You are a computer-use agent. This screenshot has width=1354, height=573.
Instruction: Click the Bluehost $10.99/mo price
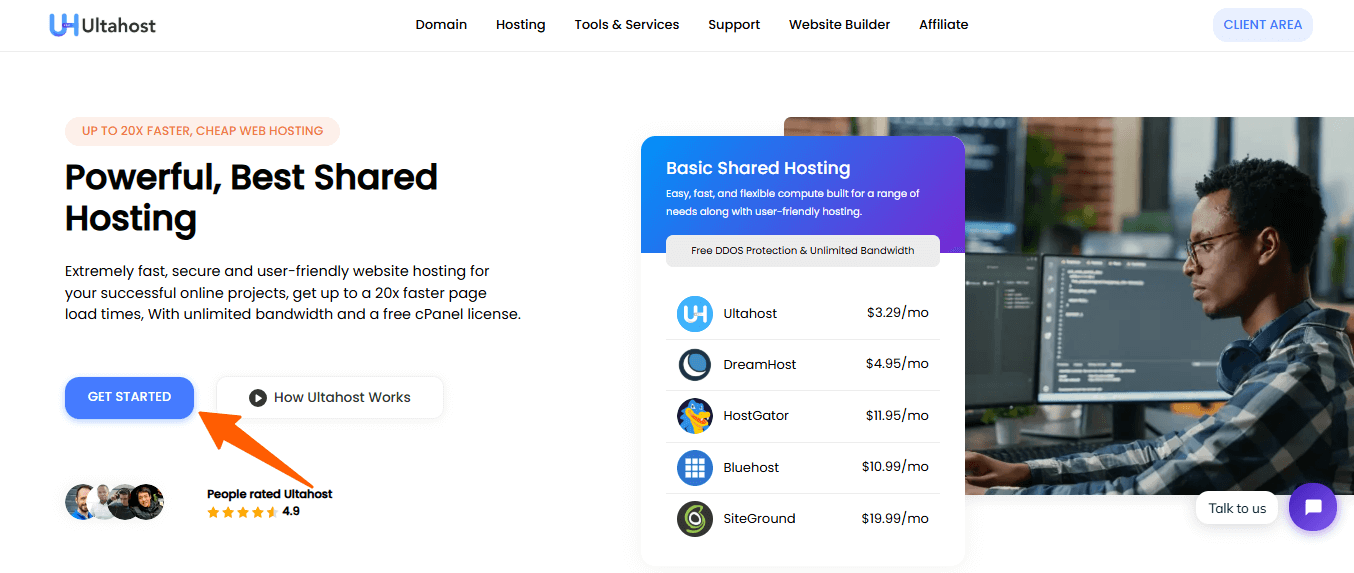(x=896, y=467)
